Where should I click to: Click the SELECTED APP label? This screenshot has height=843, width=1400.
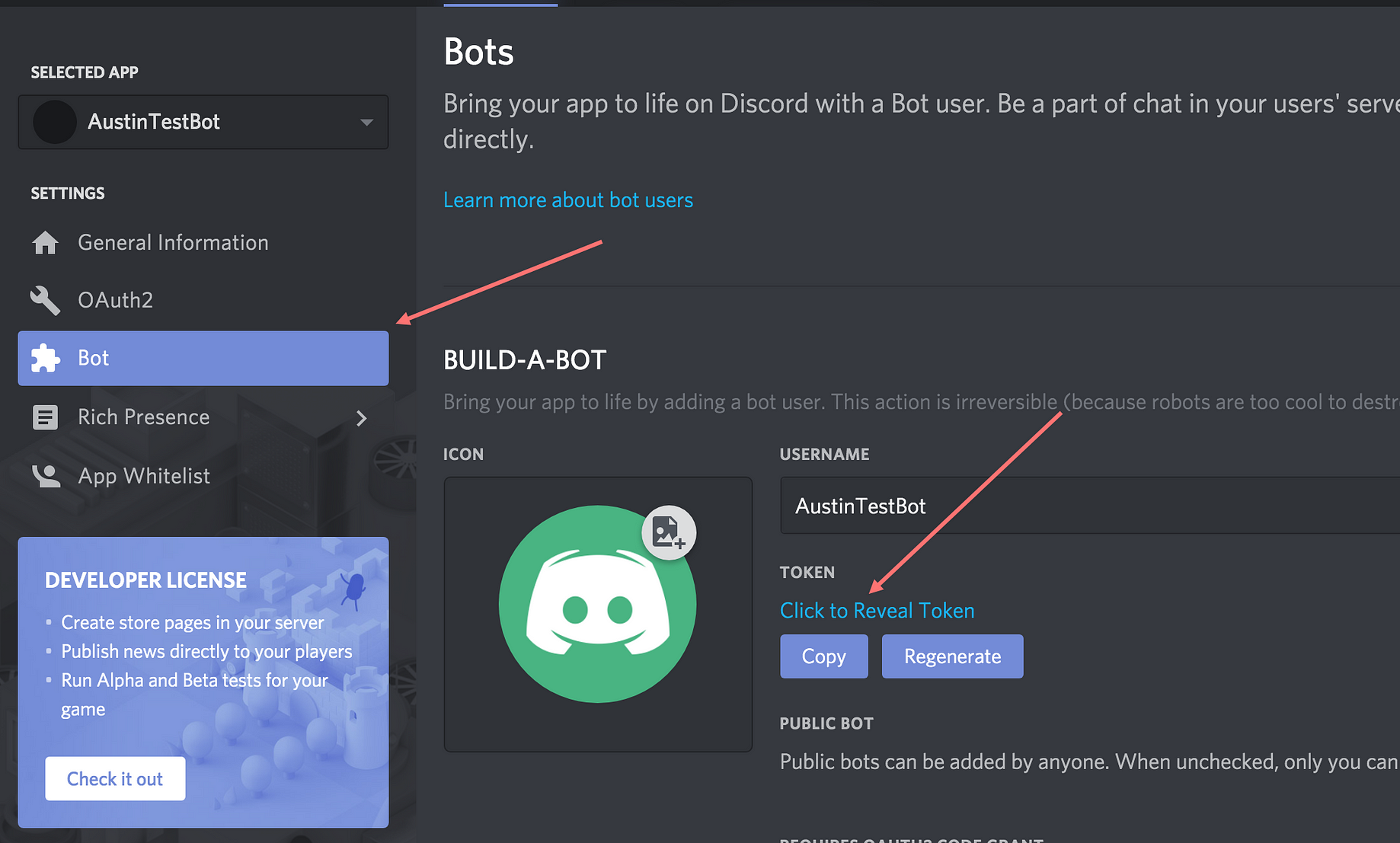pos(85,72)
